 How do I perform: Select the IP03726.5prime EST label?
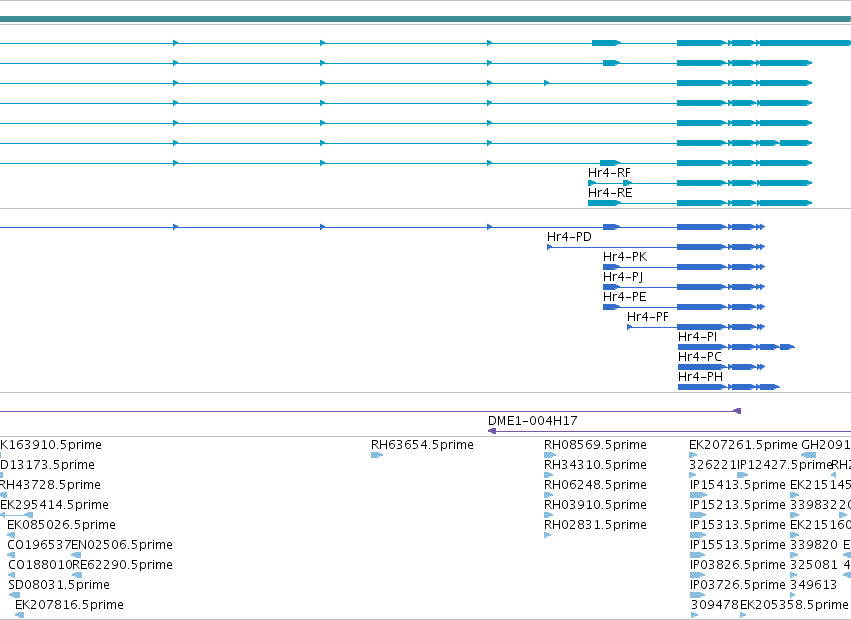[x=738, y=585]
